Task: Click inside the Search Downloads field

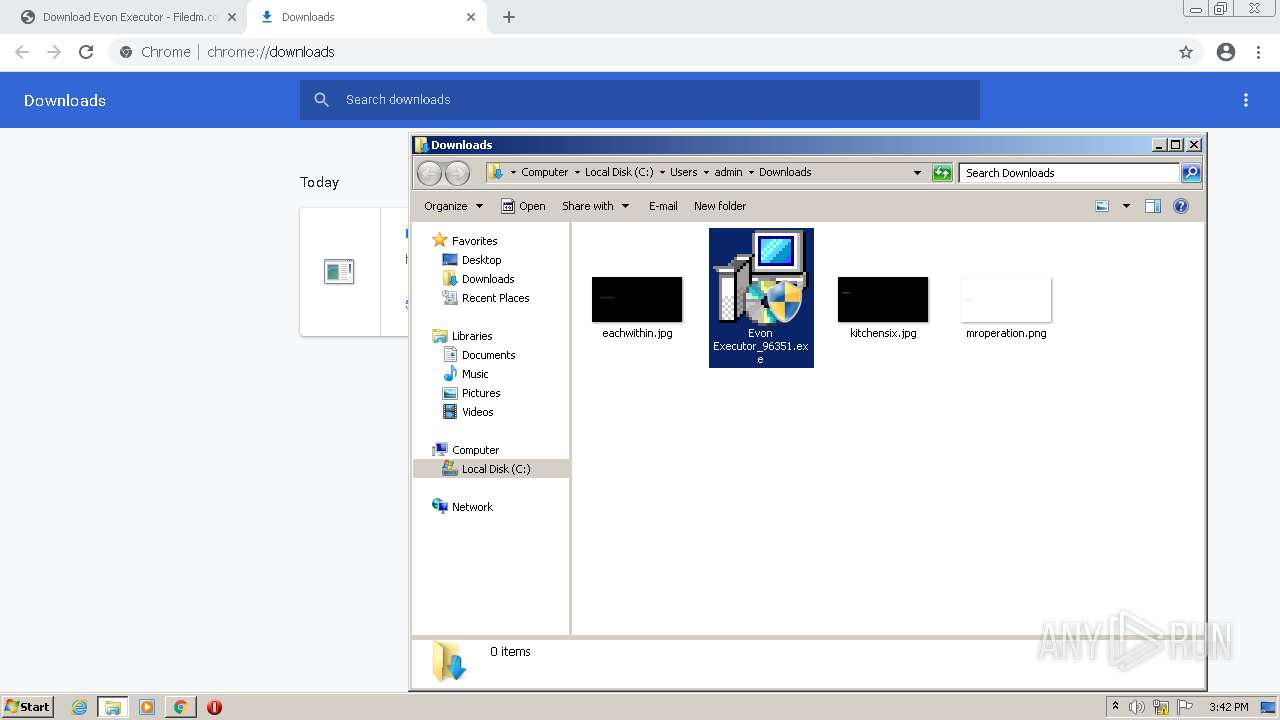Action: [1068, 173]
